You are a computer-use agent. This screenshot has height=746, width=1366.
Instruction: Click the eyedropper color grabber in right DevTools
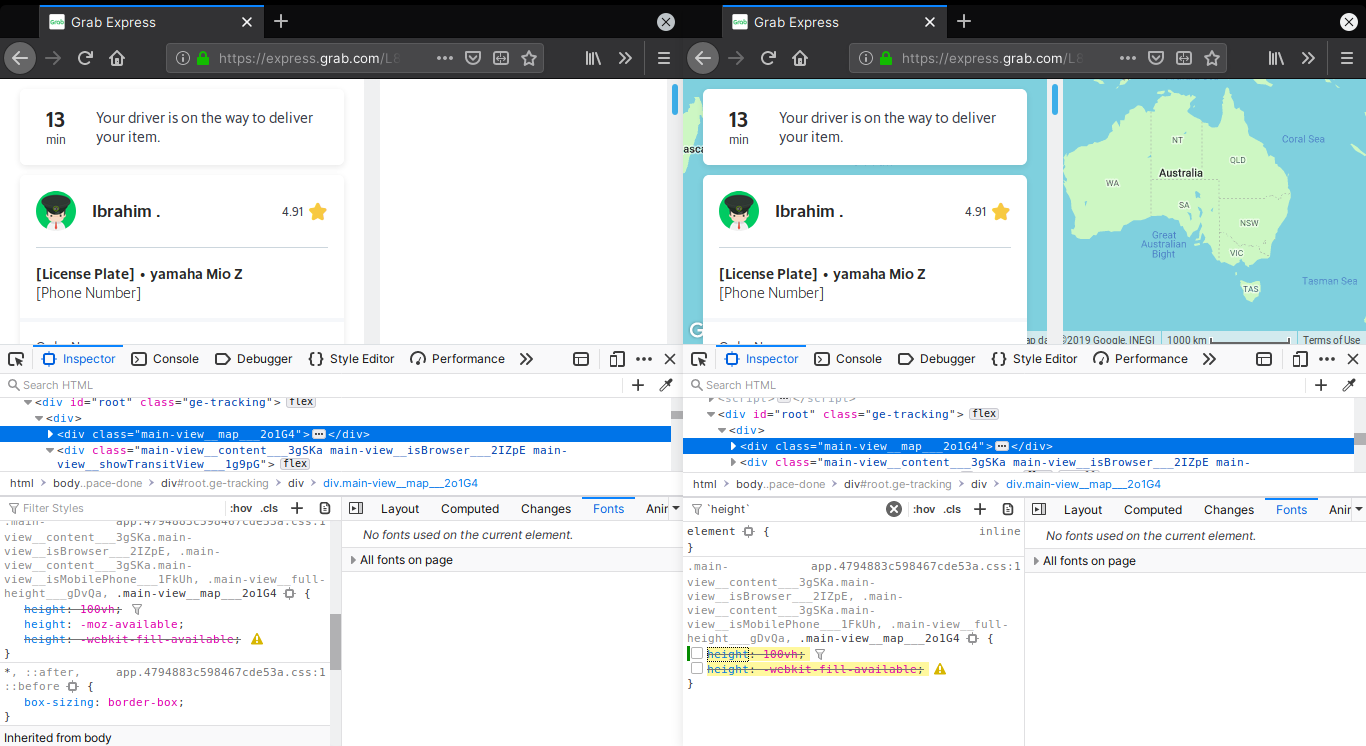point(1348,385)
